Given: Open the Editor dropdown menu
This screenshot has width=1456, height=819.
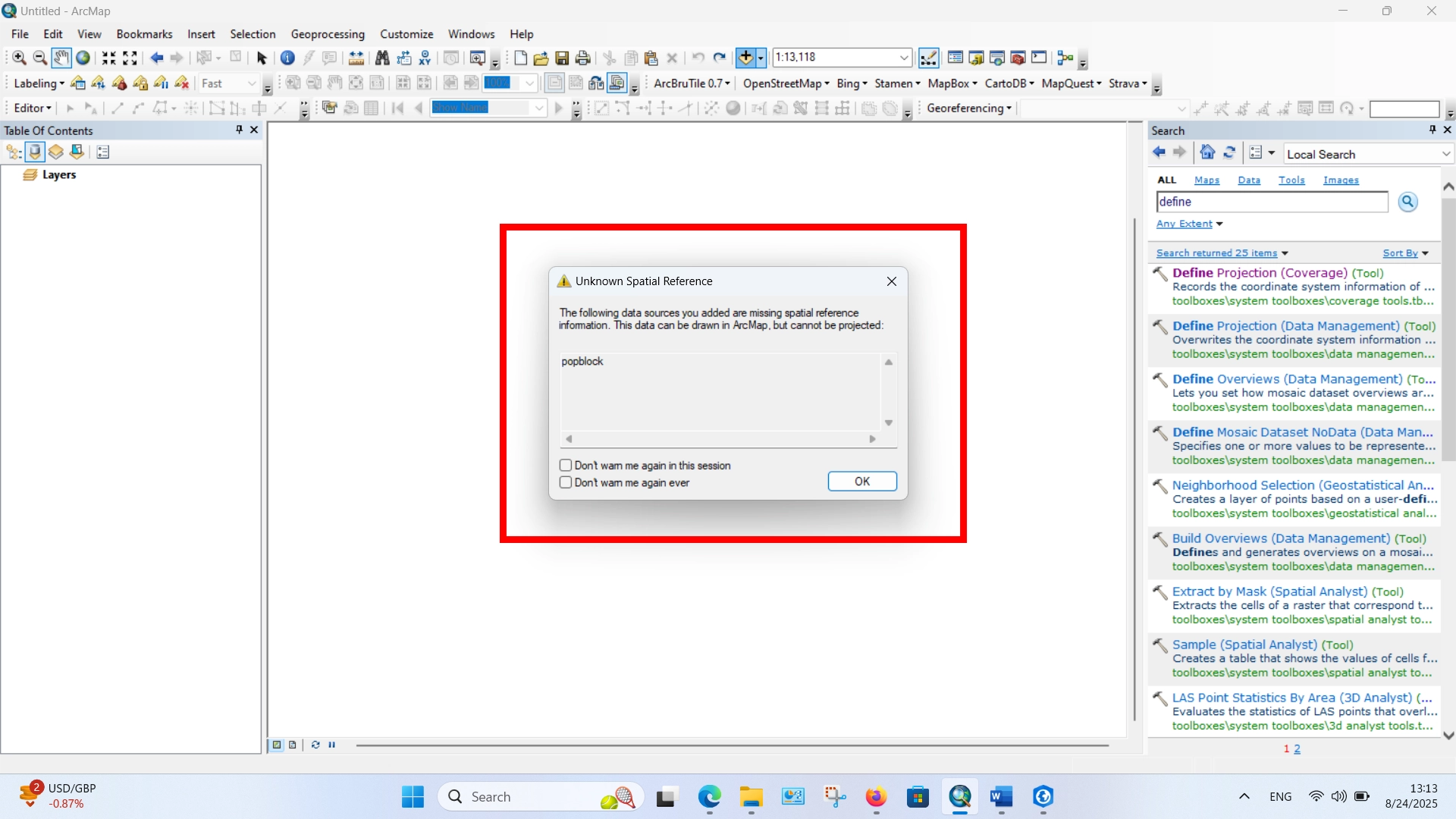Looking at the screenshot, I should tap(33, 108).
